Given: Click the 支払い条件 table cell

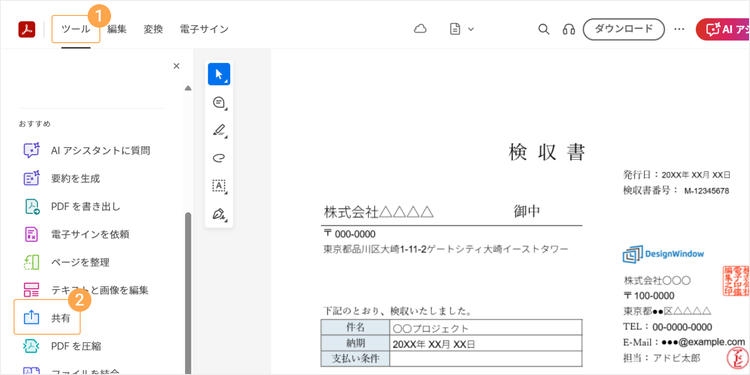Looking at the screenshot, I should point(355,358).
